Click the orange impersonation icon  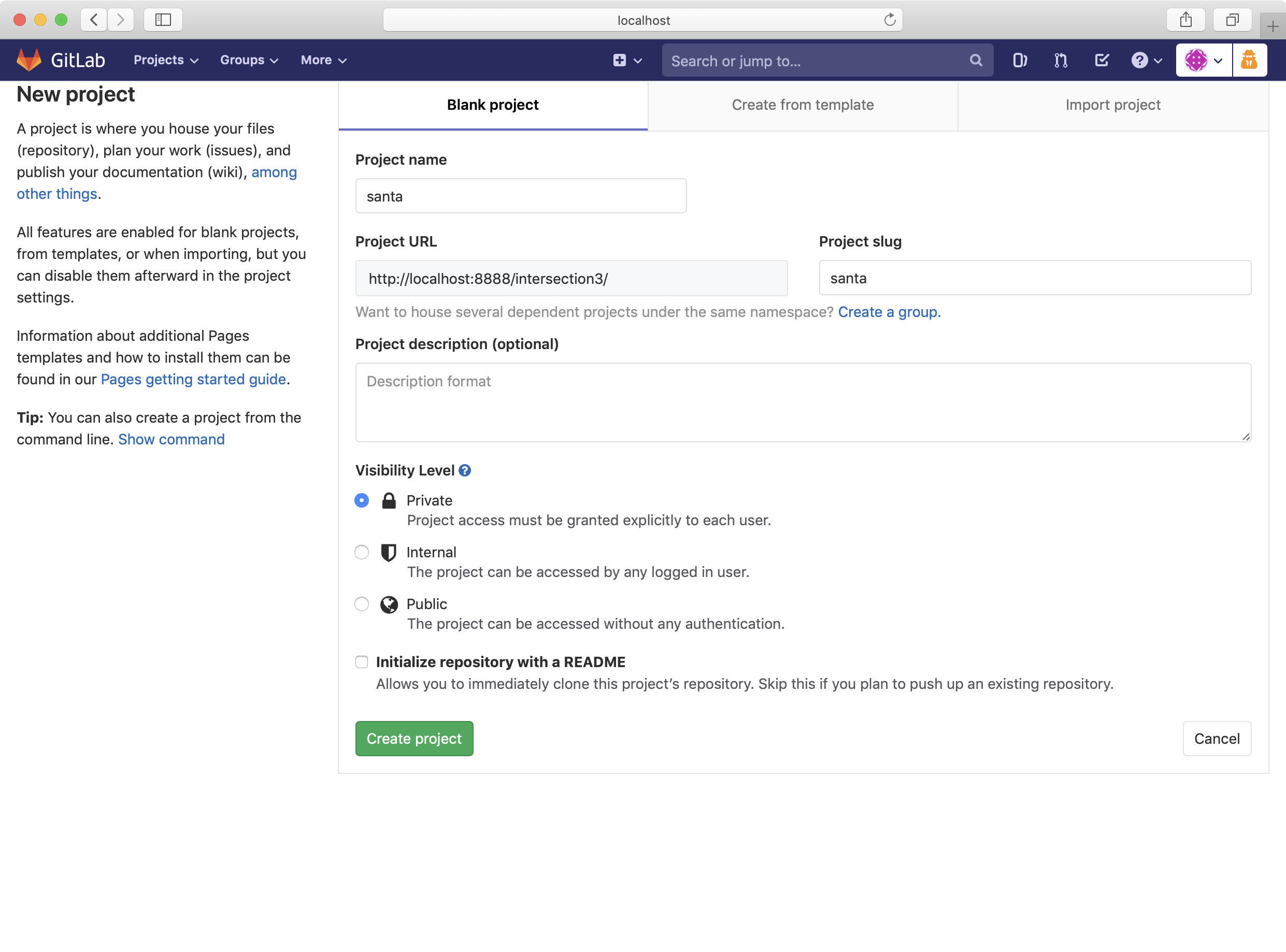(1249, 60)
